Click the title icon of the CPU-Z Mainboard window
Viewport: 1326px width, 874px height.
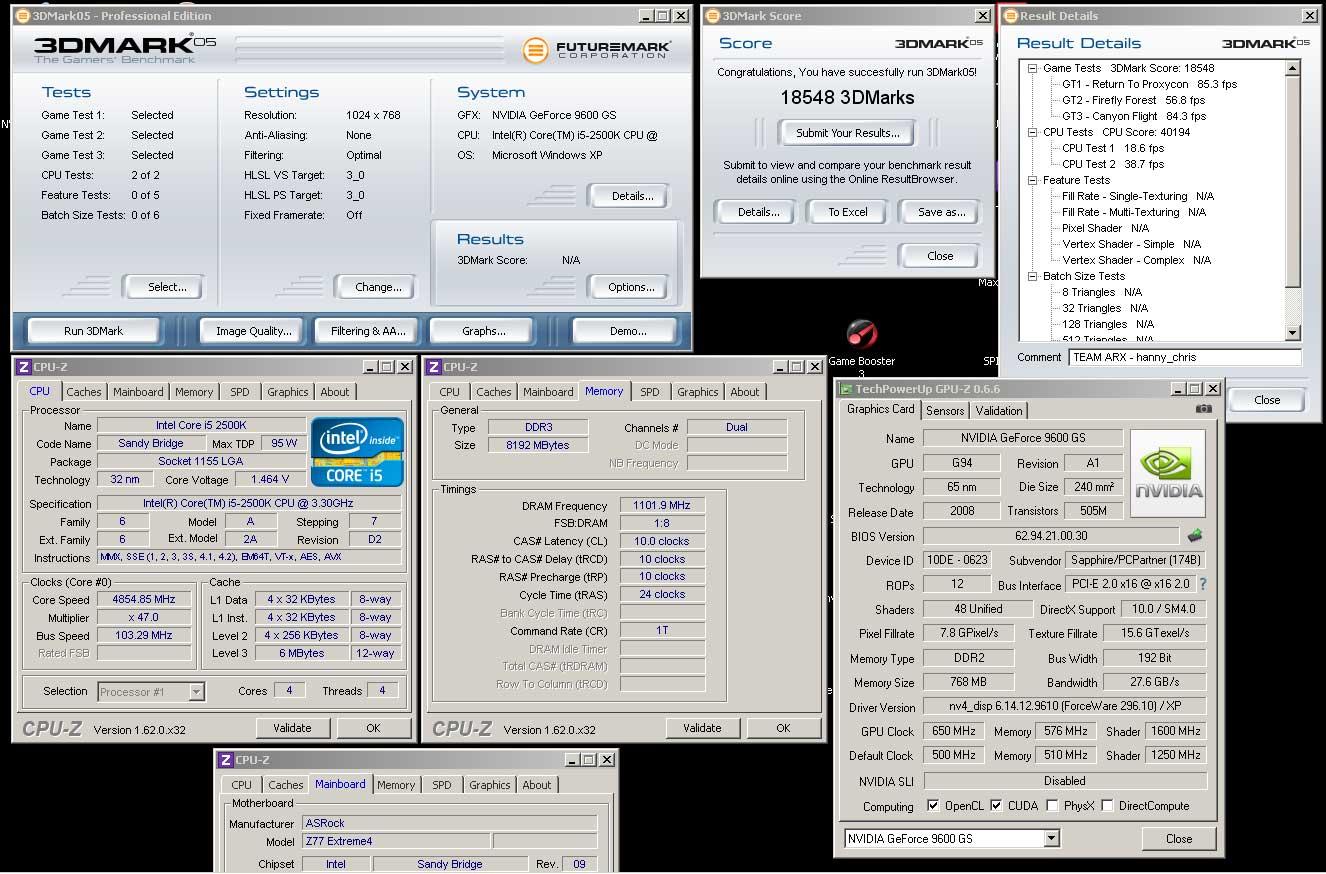pyautogui.click(x=226, y=760)
